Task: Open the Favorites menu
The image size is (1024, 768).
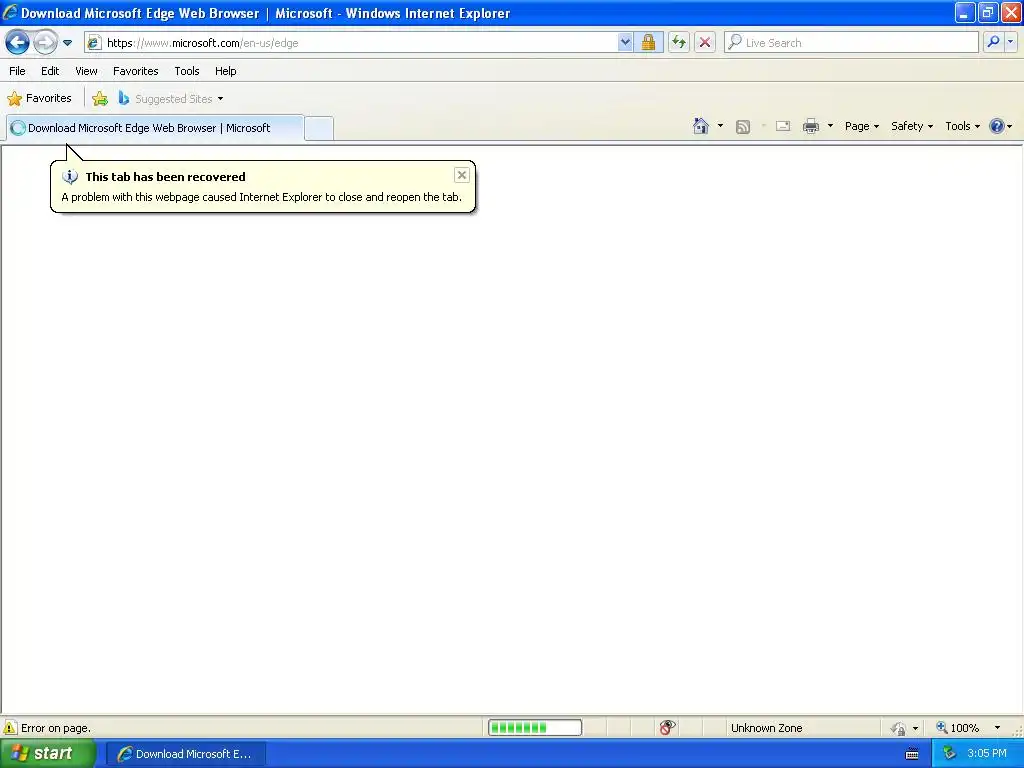Action: [x=136, y=71]
